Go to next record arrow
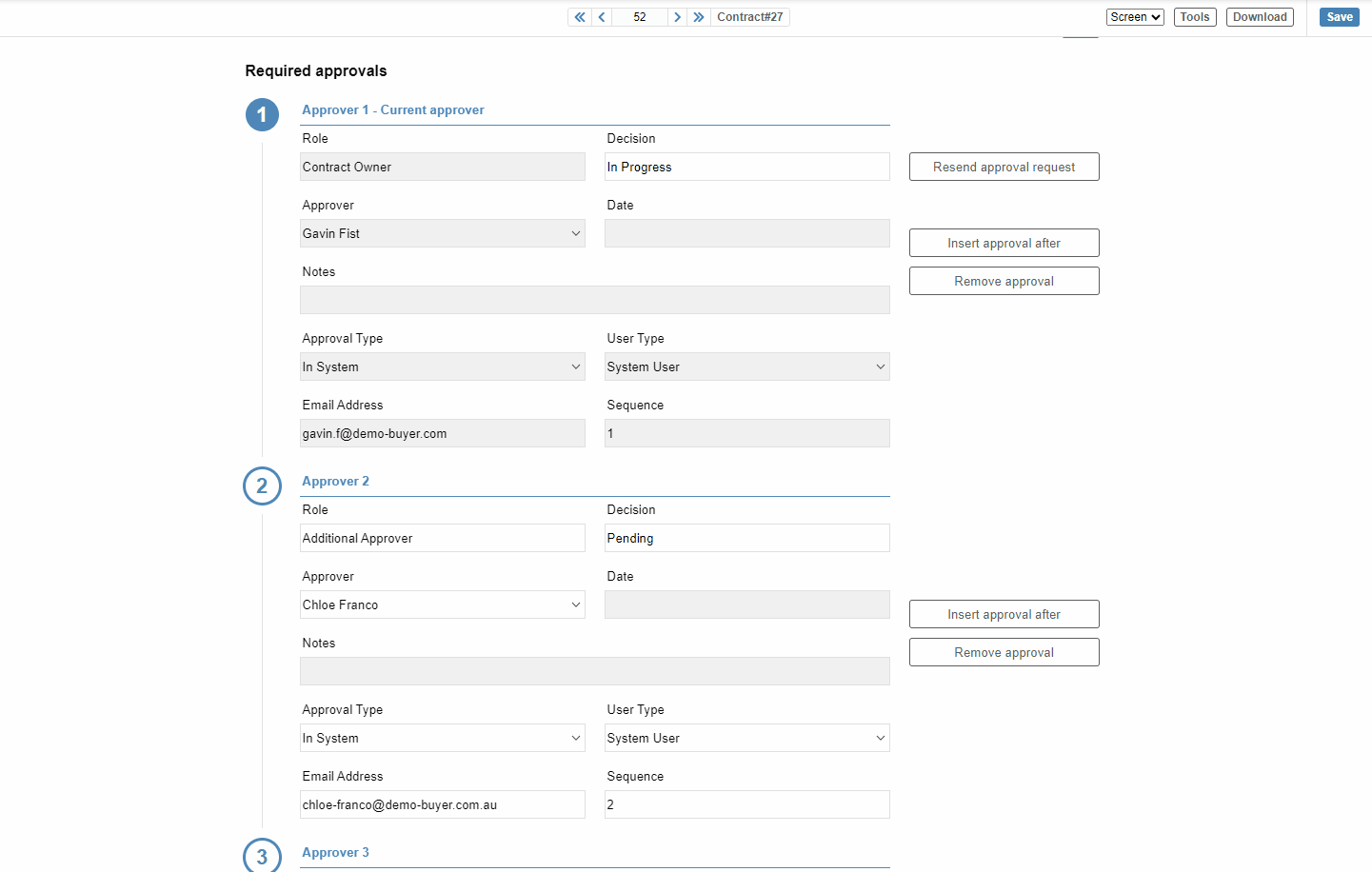1372x872 pixels. click(677, 17)
